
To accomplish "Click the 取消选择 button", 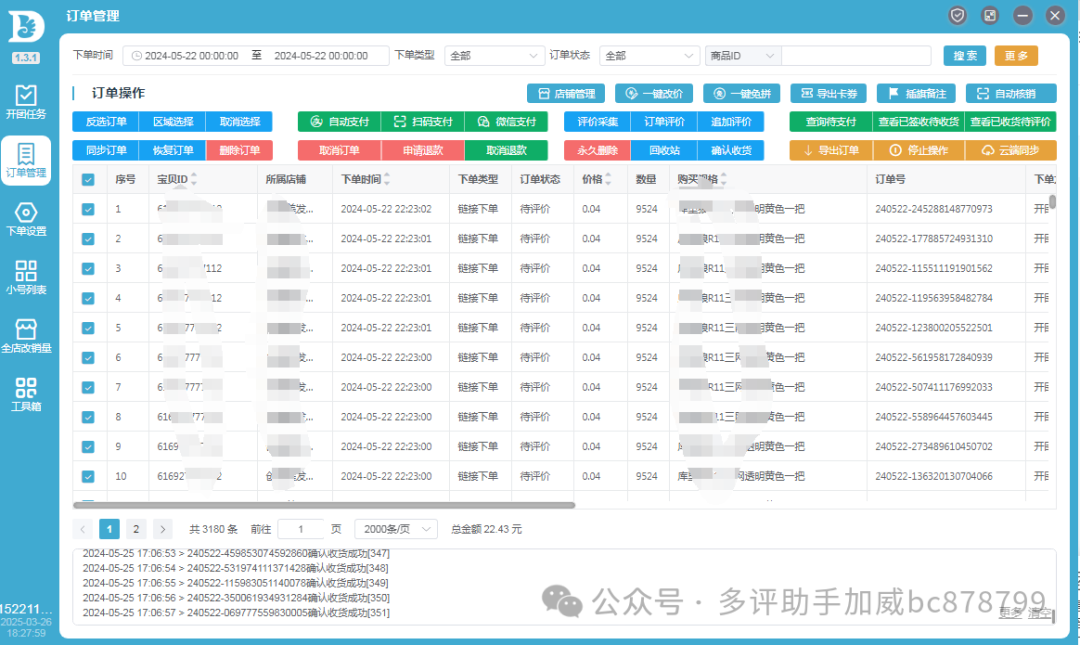I will click(239, 121).
